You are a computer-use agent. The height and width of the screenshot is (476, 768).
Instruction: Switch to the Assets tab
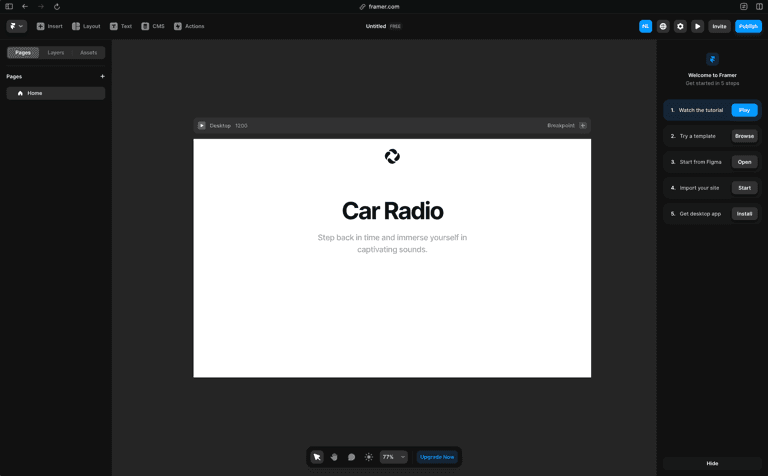(89, 52)
